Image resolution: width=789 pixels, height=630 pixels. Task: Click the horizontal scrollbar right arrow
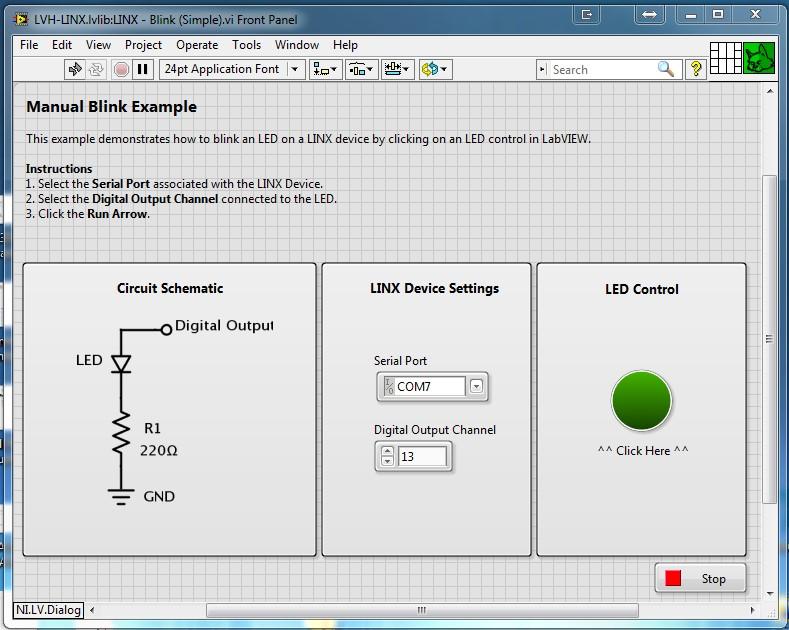pos(752,610)
